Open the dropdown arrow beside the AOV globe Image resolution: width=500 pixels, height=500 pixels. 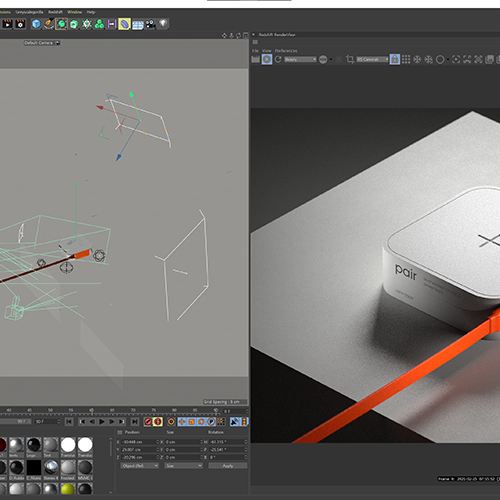pos(331,60)
